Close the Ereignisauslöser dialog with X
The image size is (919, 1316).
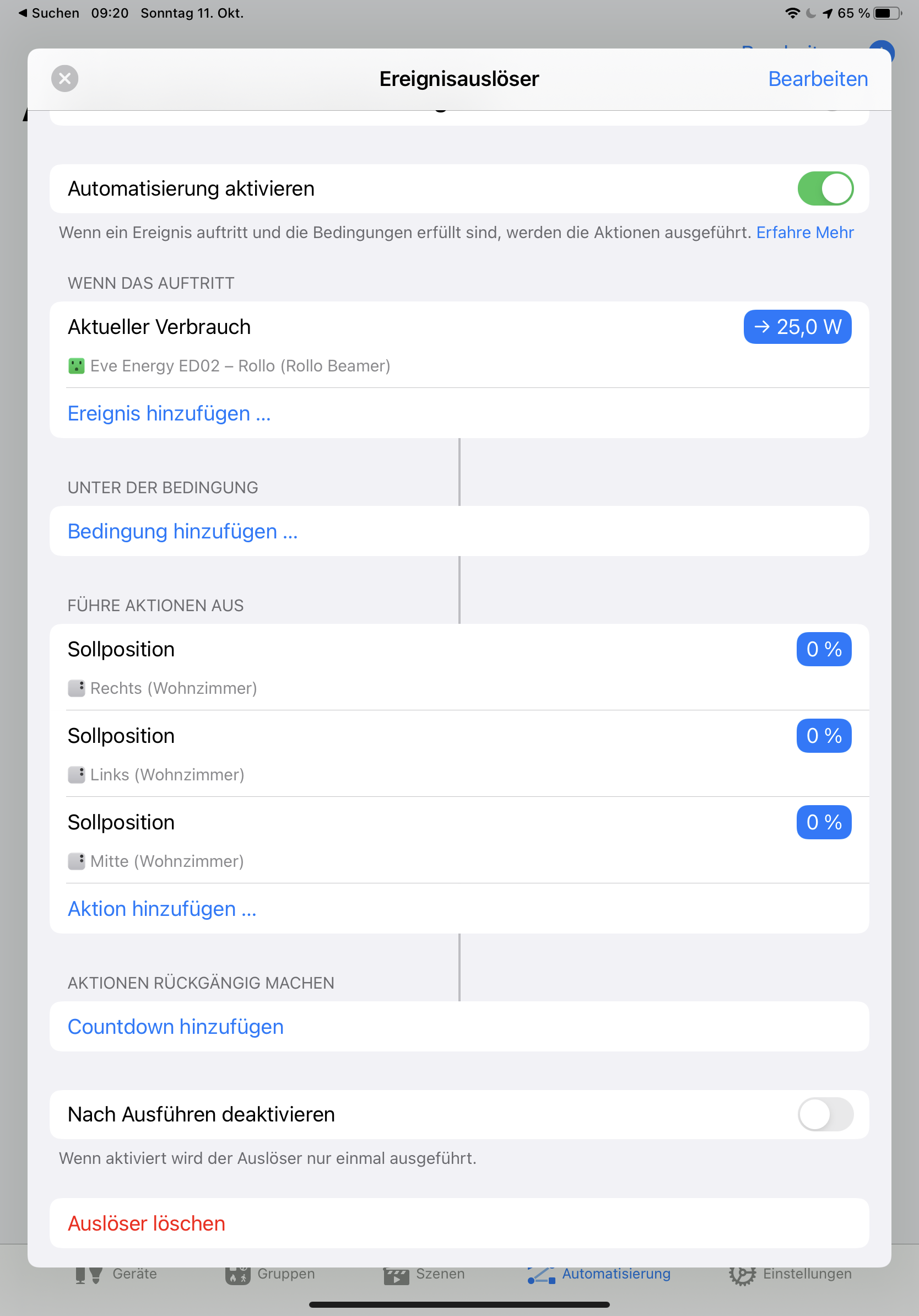click(x=65, y=78)
